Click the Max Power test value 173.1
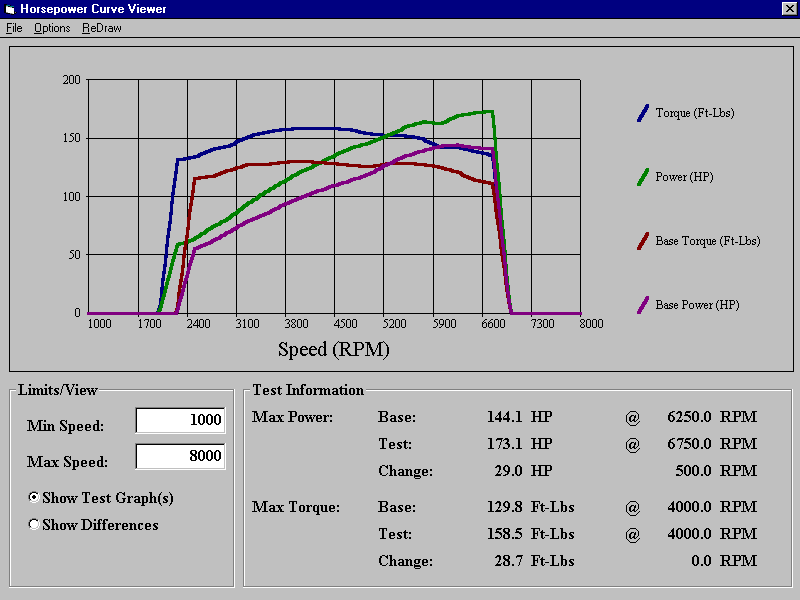This screenshot has height=600, width=800. [505, 443]
